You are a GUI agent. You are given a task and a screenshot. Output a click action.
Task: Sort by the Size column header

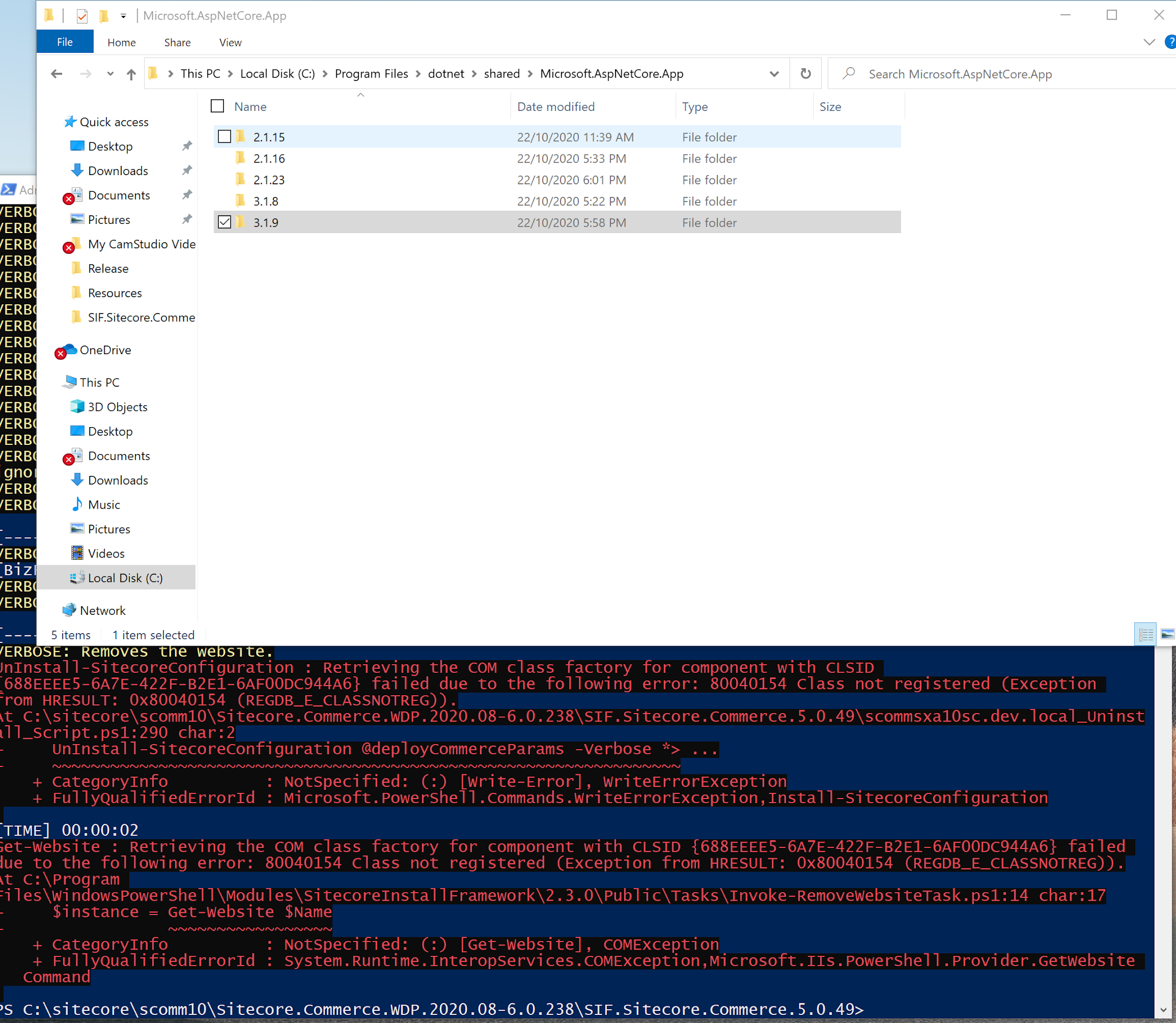[x=830, y=107]
